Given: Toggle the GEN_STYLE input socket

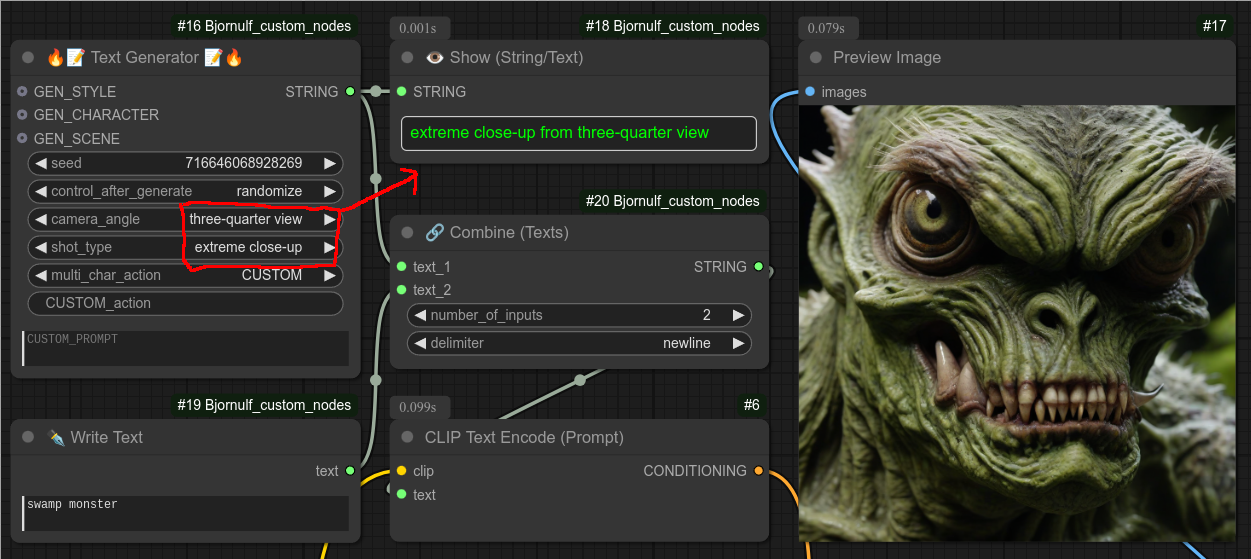Looking at the screenshot, I should coord(22,92).
